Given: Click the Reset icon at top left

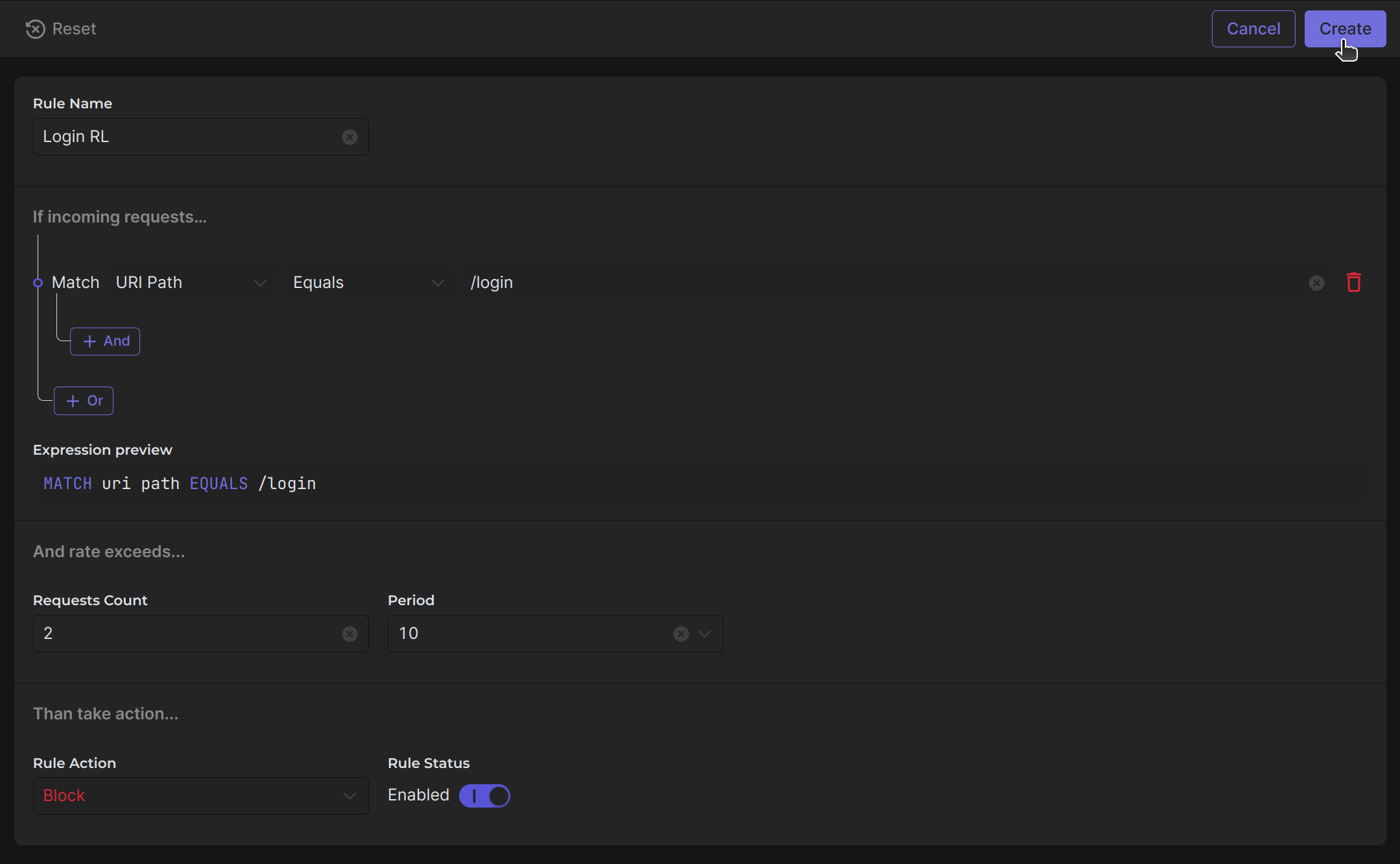Looking at the screenshot, I should point(35,29).
